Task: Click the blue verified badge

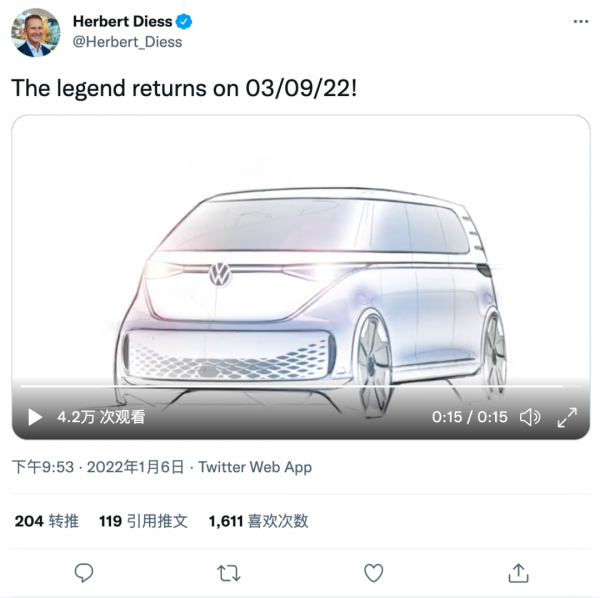Action: click(x=185, y=22)
